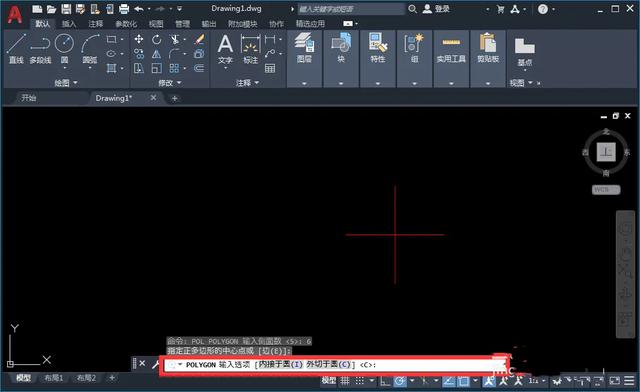
Task: Expand the Draw (绘图) panel
Action: tap(66, 83)
